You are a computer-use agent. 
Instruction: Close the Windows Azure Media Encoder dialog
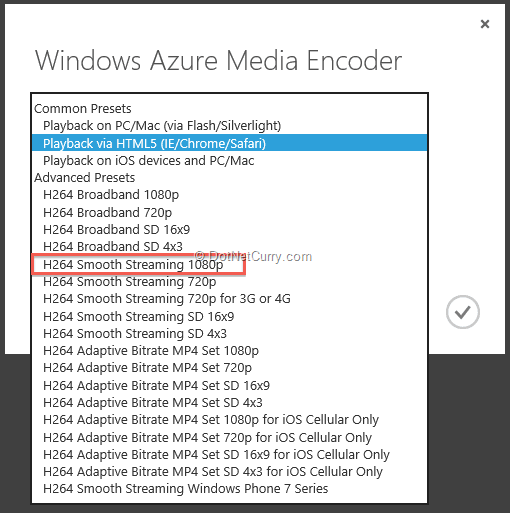(x=485, y=24)
